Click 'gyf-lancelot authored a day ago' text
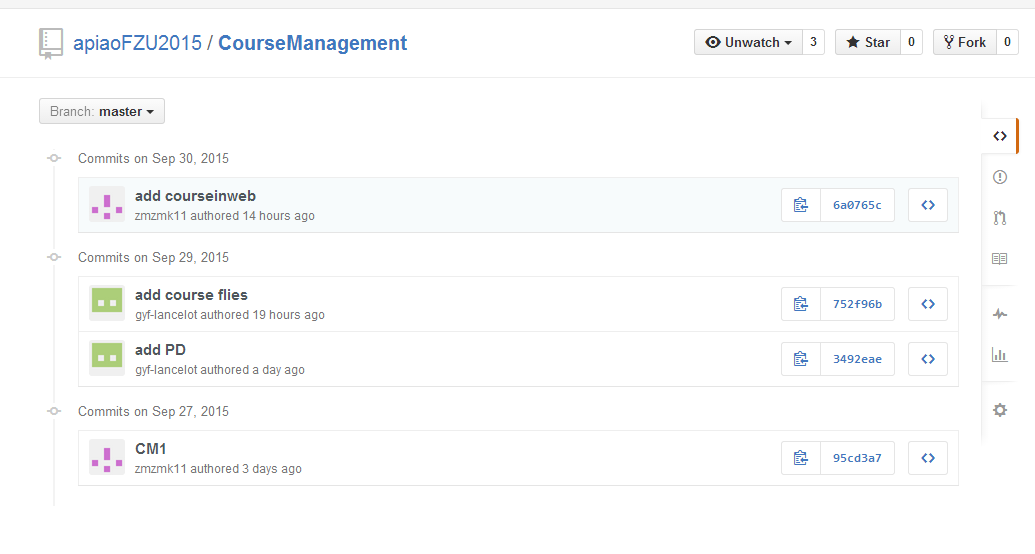 pyautogui.click(x=220, y=370)
